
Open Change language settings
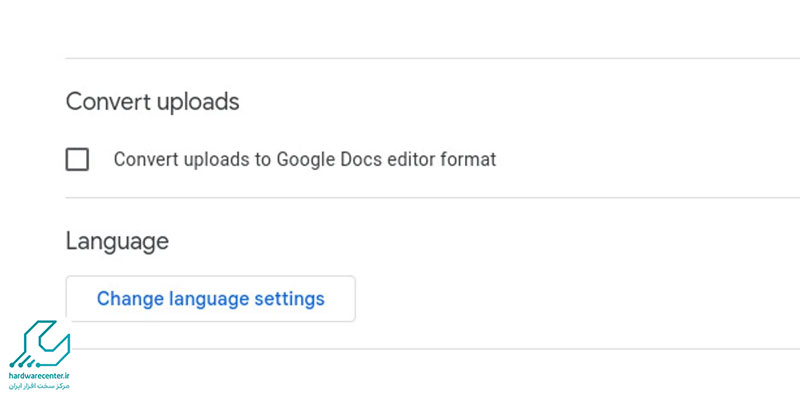210,298
